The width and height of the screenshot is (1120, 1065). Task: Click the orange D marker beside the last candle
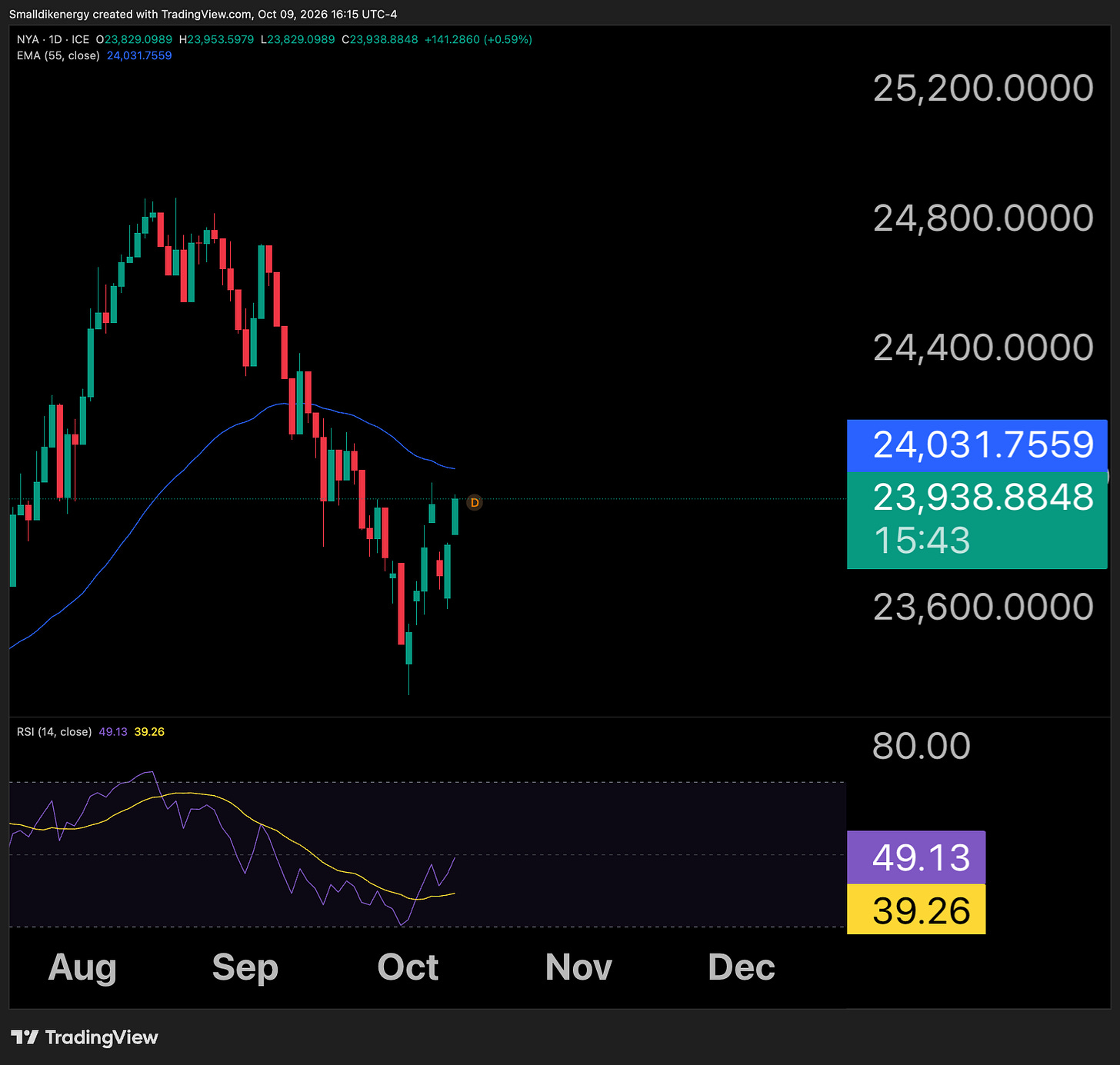[x=475, y=503]
